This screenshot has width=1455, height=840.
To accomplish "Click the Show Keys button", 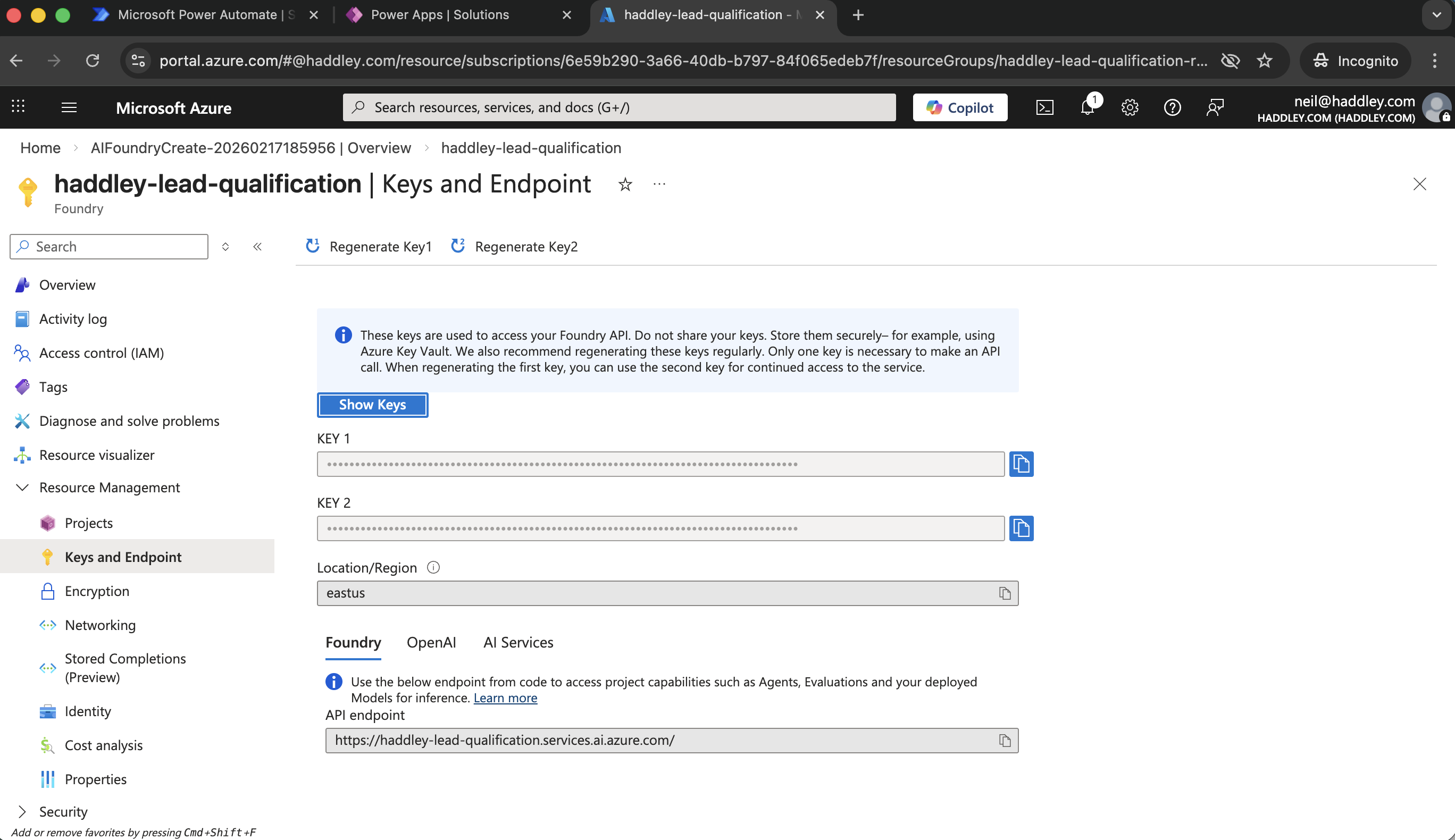I will click(372, 405).
